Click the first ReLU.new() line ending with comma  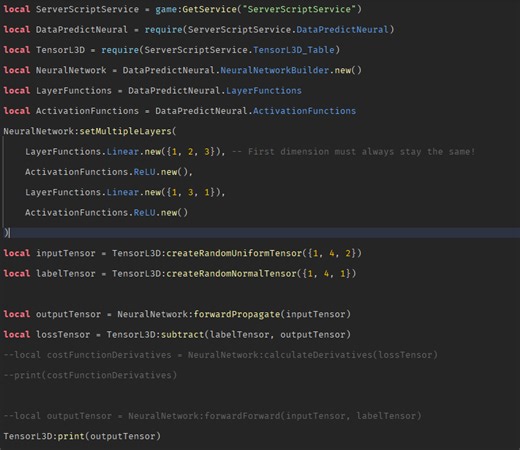pyautogui.click(x=109, y=172)
